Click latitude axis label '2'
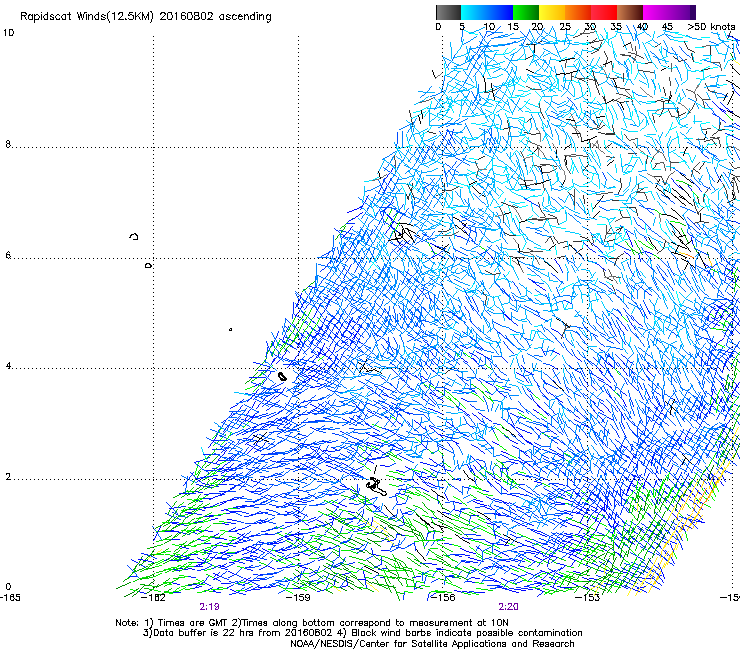The height and width of the screenshot is (650, 740). click(x=8, y=477)
